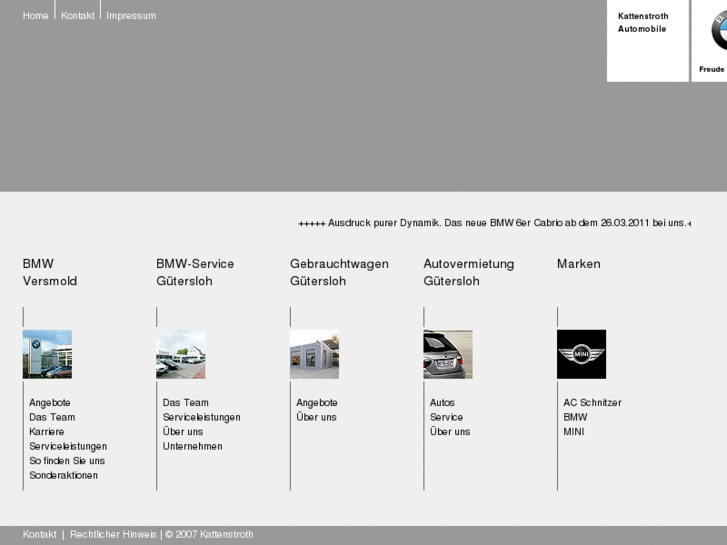Click the news ticker about BMW 6er Cabrio

pos(494,223)
